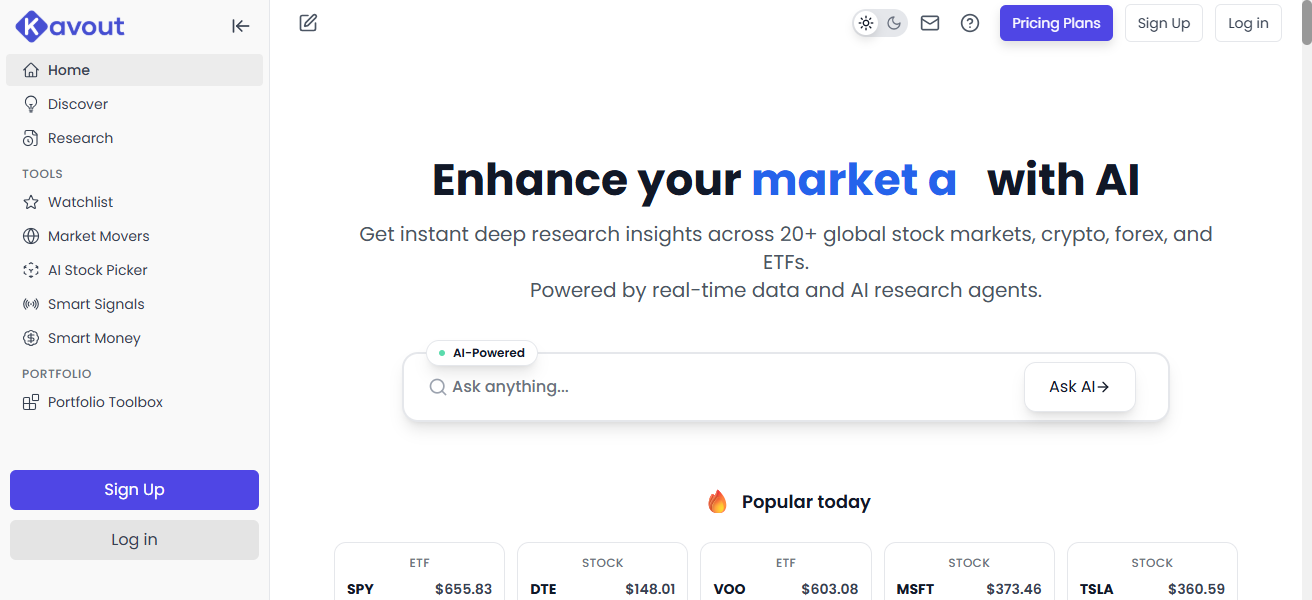This screenshot has width=1312, height=600.
Task: Go to Research in sidebar
Action: coord(80,138)
